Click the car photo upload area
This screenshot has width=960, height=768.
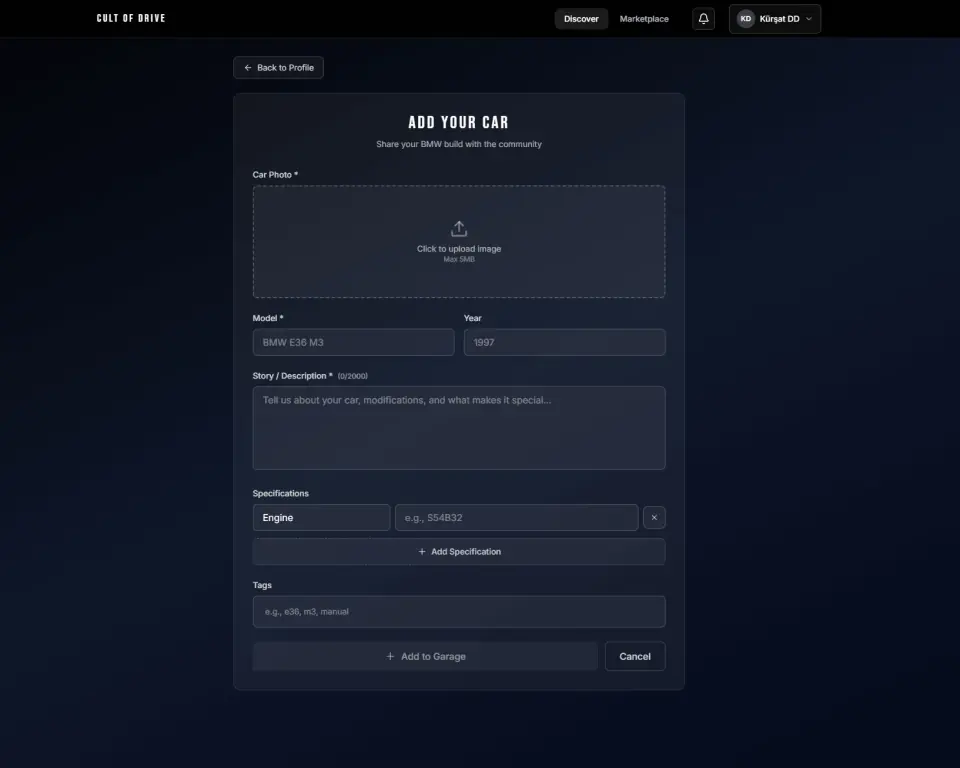point(459,241)
